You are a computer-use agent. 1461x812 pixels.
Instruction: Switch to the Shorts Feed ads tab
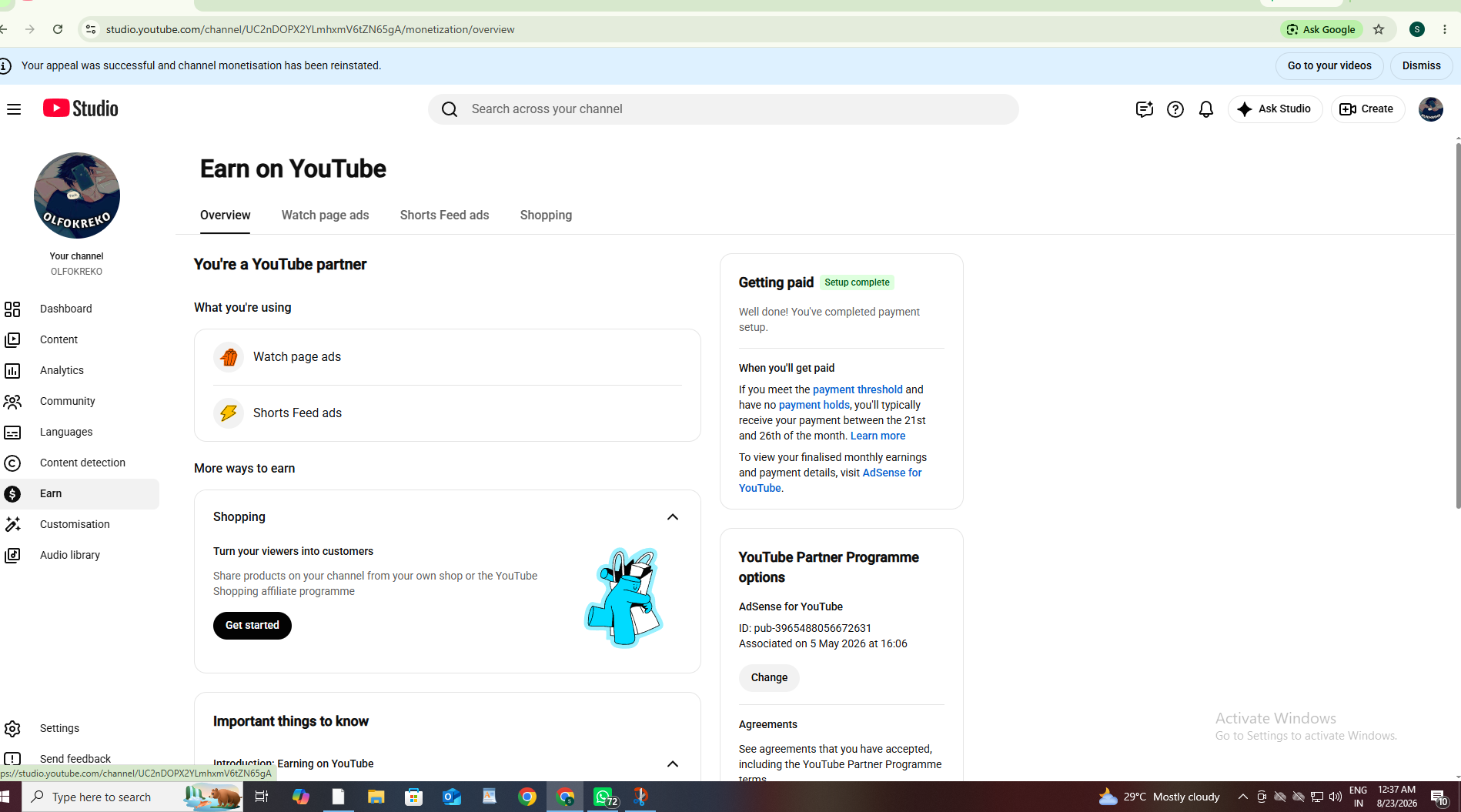pyautogui.click(x=444, y=216)
